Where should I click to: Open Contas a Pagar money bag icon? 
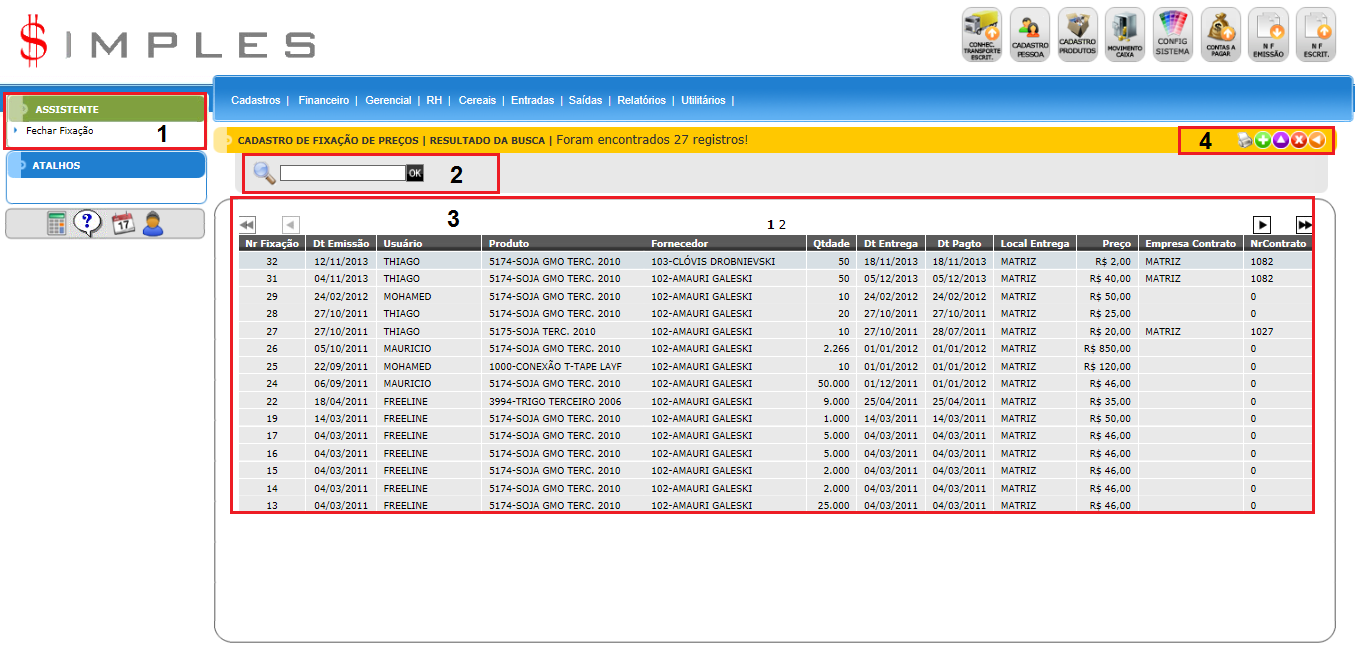(1221, 35)
